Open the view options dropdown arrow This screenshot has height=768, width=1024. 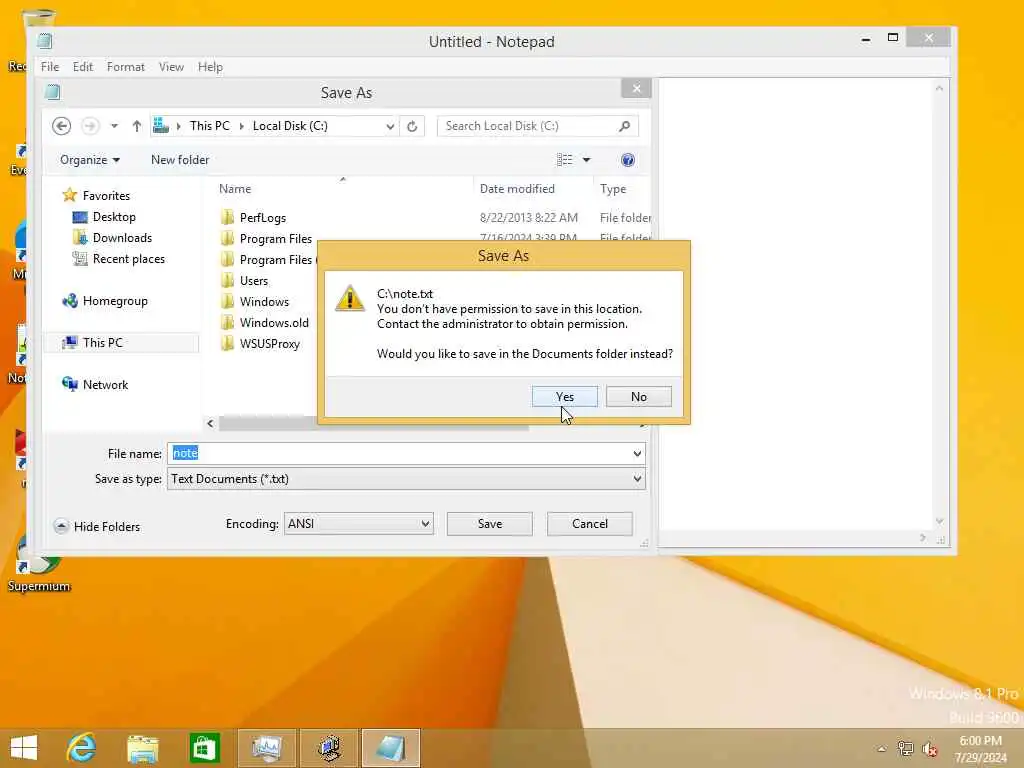(x=586, y=160)
